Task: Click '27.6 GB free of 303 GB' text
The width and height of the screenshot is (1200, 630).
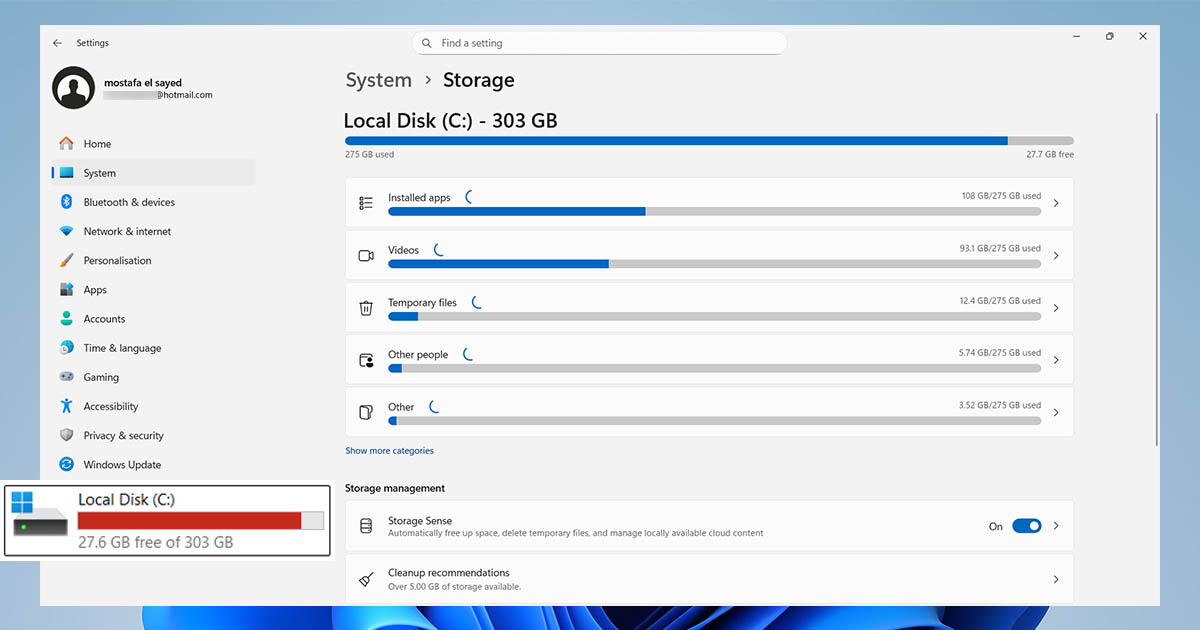Action: tap(155, 542)
